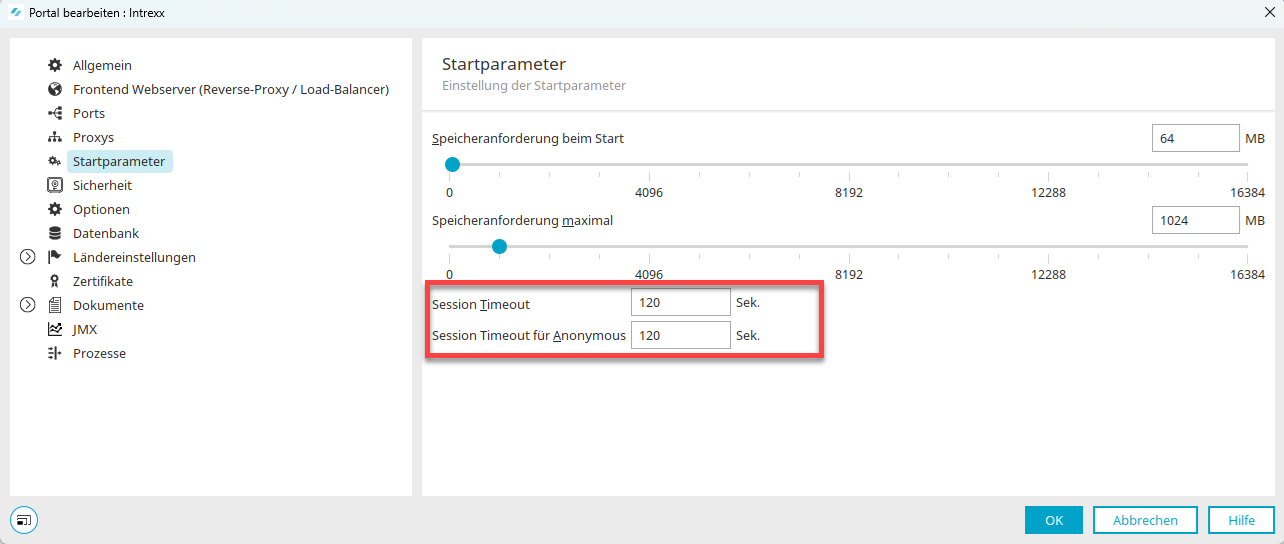Expand the Dokumente tree node
This screenshot has width=1284, height=544.
(x=28, y=305)
